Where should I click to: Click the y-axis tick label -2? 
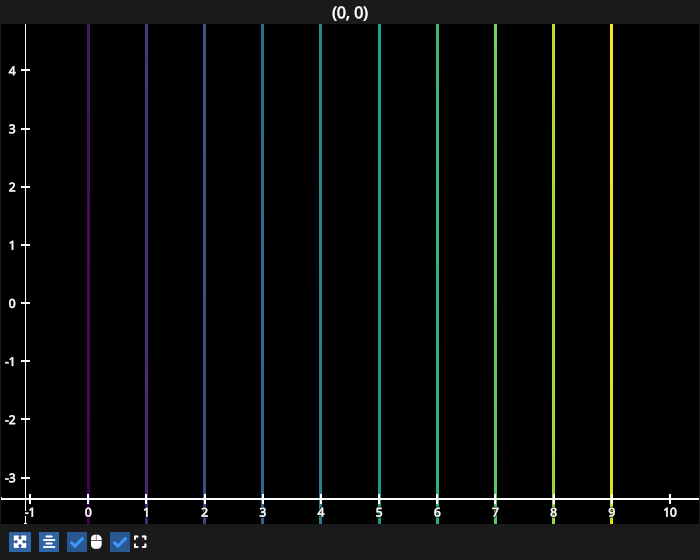pos(10,420)
